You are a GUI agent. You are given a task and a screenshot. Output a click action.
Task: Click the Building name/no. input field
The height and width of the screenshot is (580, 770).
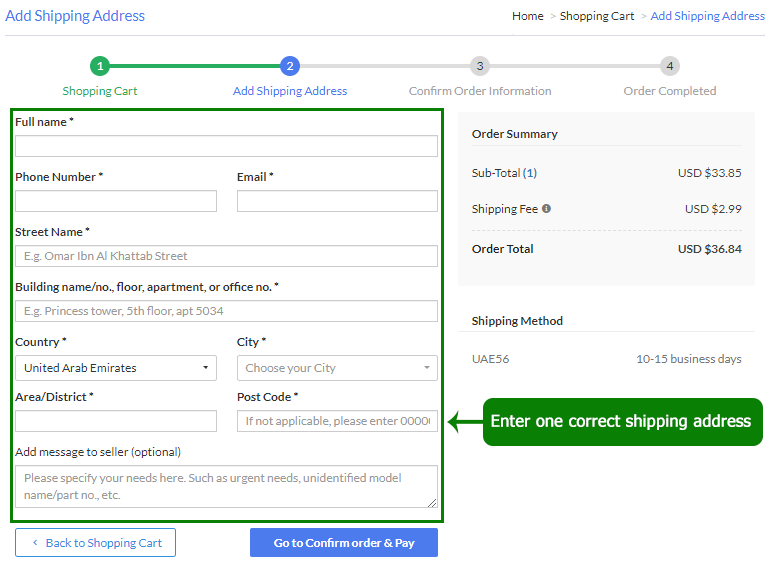(226, 311)
